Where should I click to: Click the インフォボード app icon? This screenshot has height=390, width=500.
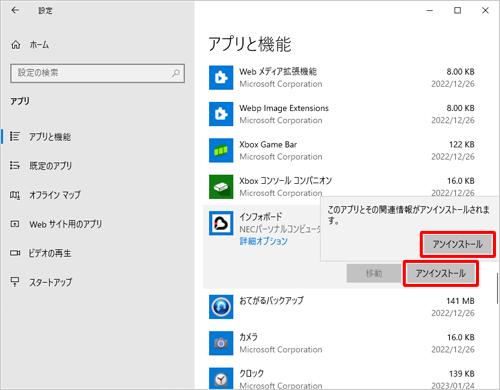221,223
